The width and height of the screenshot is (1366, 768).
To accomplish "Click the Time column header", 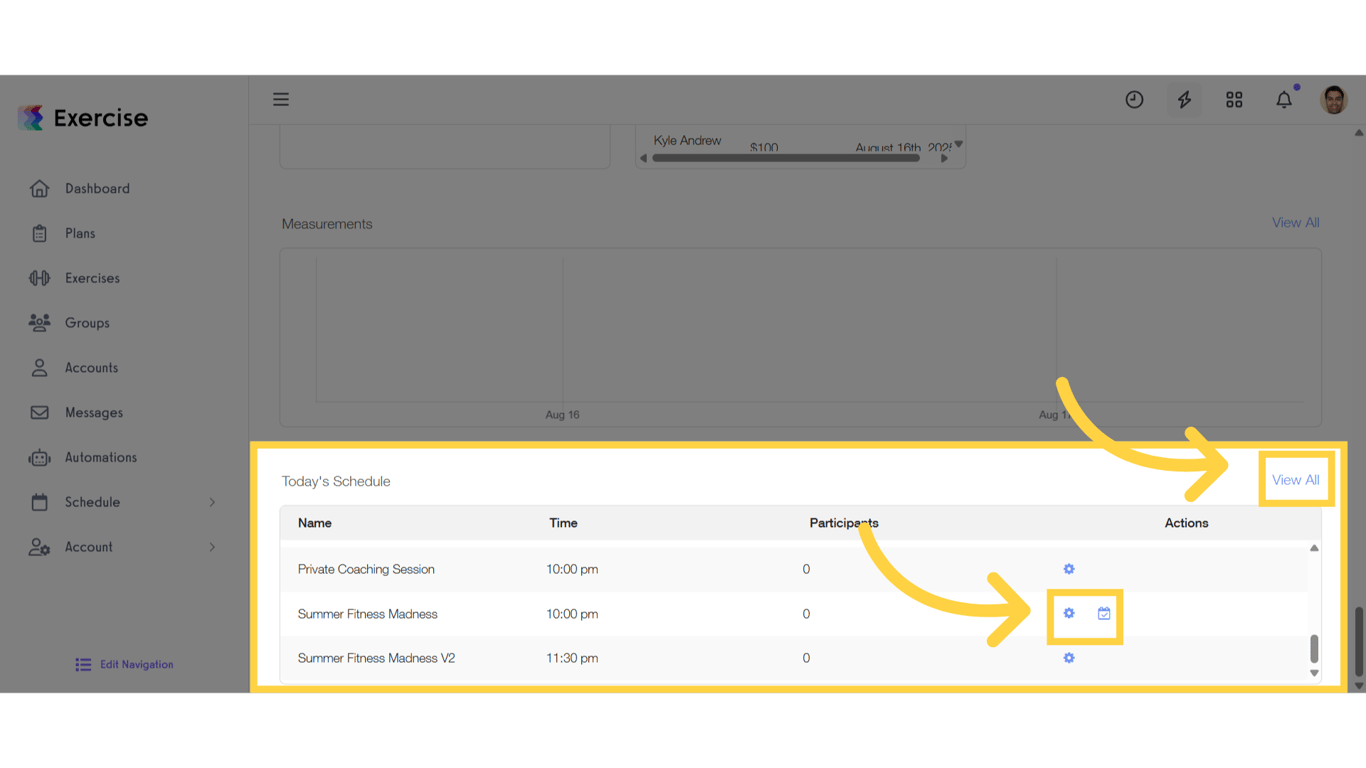I will coord(563,523).
